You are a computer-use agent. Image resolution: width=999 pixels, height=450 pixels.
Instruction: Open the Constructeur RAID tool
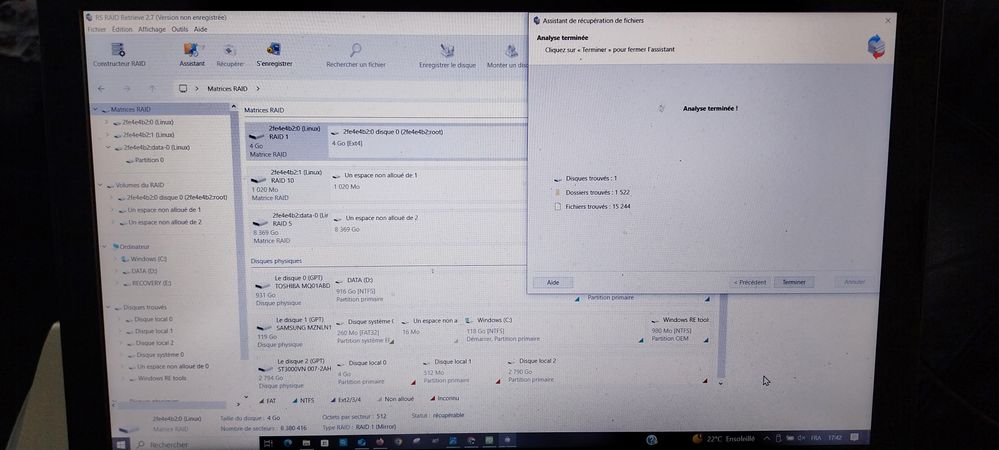(119, 55)
